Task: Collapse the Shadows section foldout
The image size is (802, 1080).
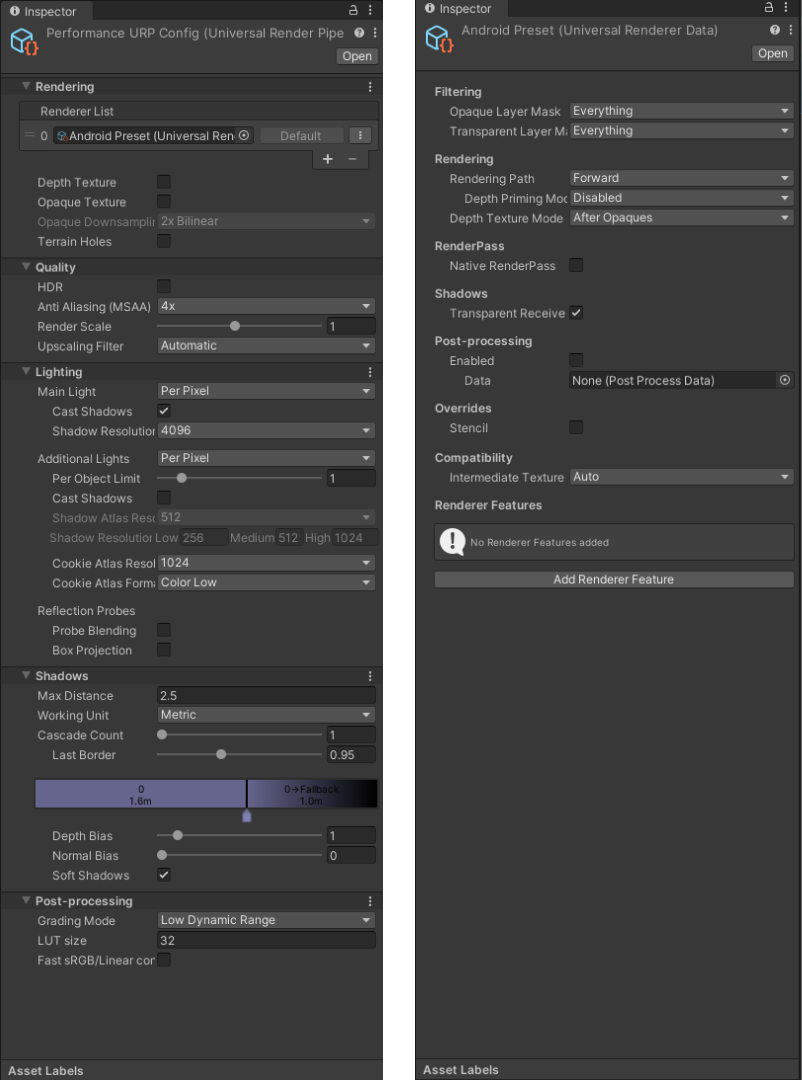Action: 26,675
